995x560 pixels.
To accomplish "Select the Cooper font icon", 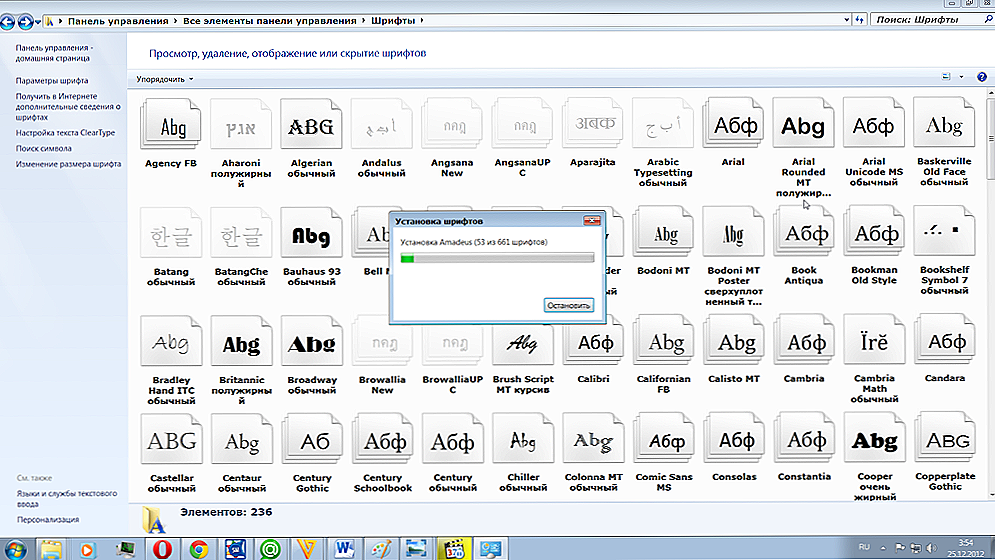I will pos(874,438).
